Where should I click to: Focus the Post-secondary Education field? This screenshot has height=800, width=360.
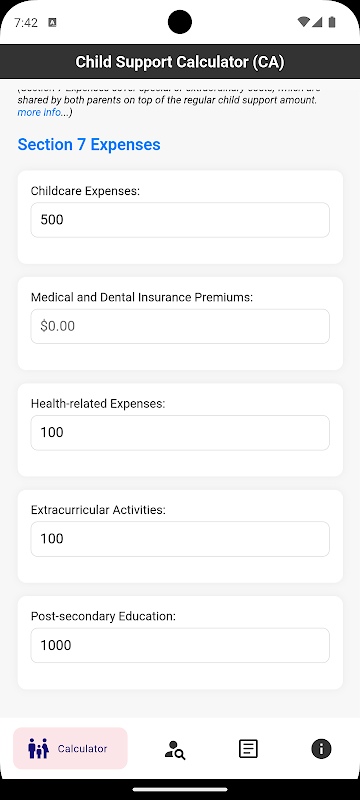(180, 645)
